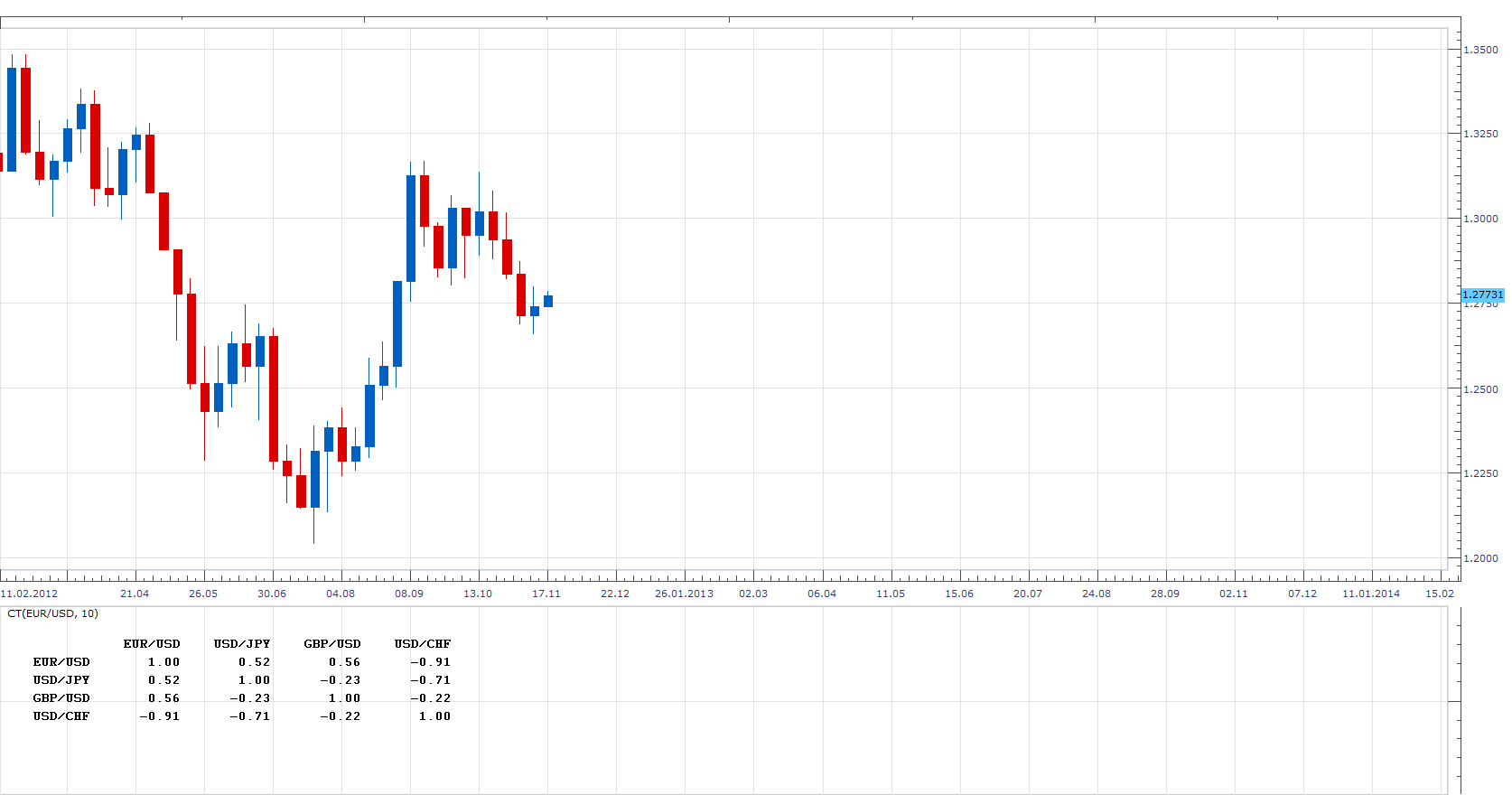Viewport: 1512px width, 795px height.
Task: Click -0.71 in USD/JPY row, USD/CHF column
Action: click(431, 680)
